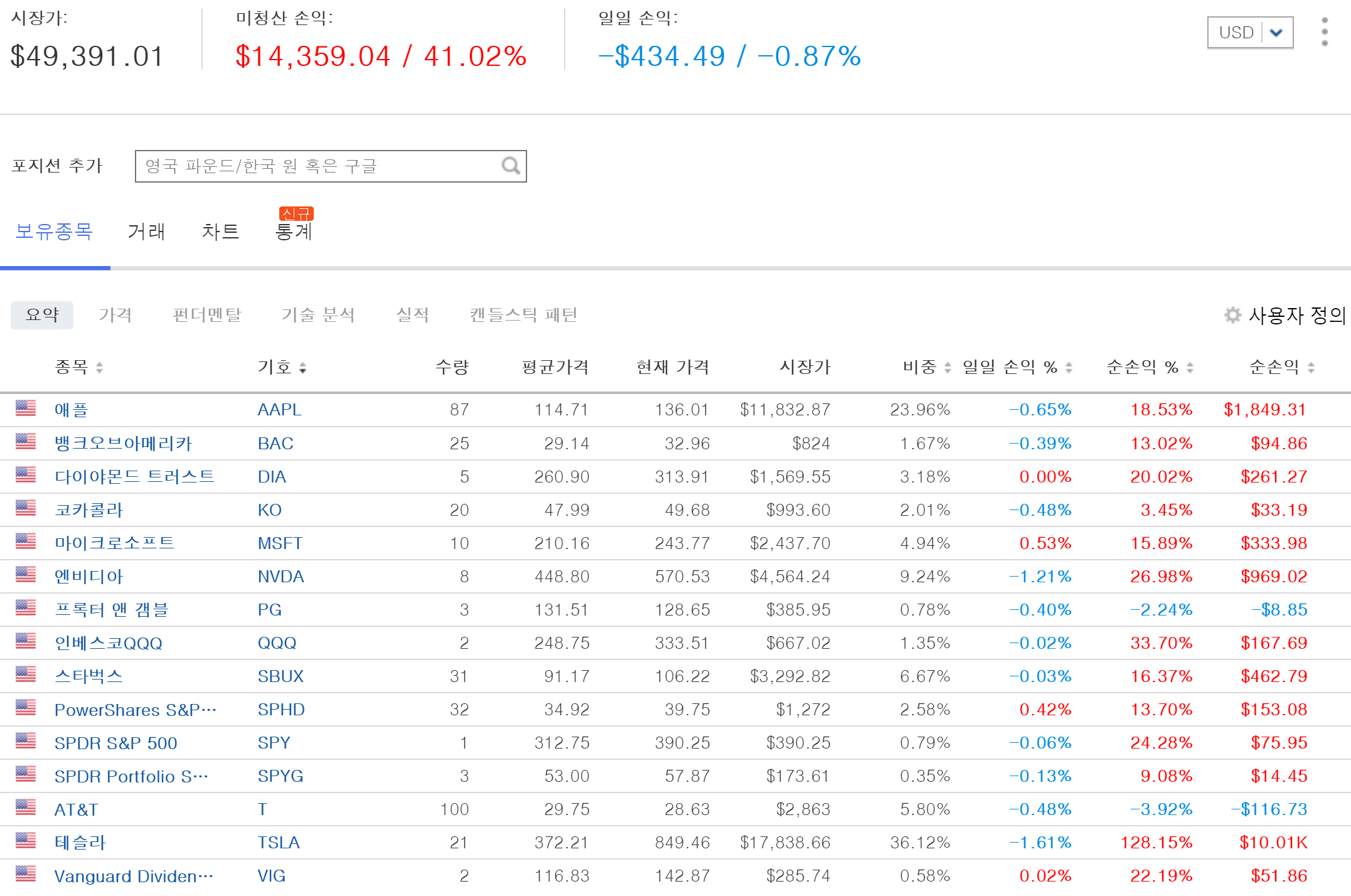1351x896 pixels.
Task: Open the PowerShares S&P fund link
Action: tap(136, 710)
